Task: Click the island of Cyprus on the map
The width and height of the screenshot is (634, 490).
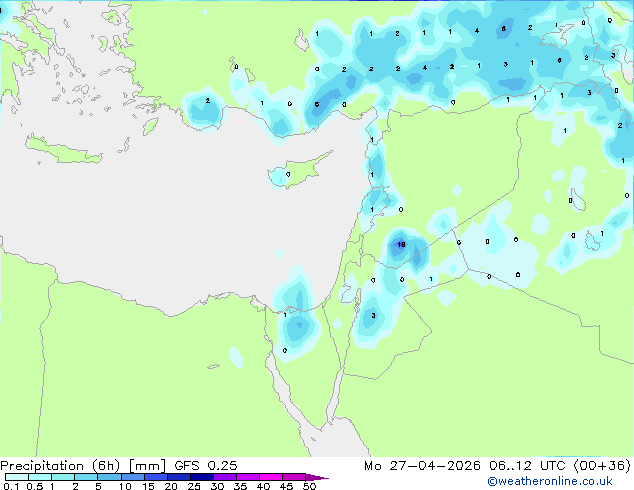Action: (298, 171)
